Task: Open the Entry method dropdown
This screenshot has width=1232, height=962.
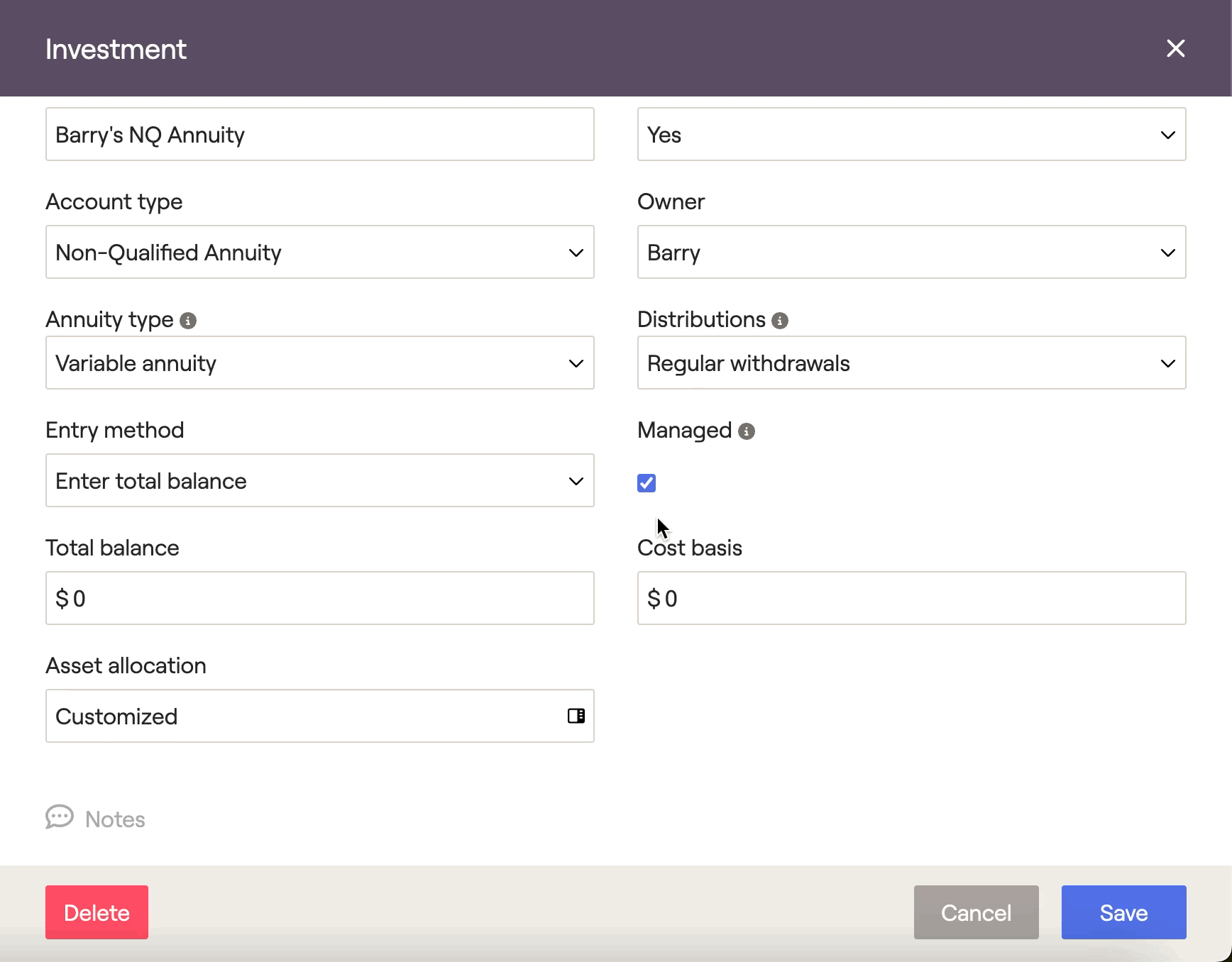Action: click(319, 481)
